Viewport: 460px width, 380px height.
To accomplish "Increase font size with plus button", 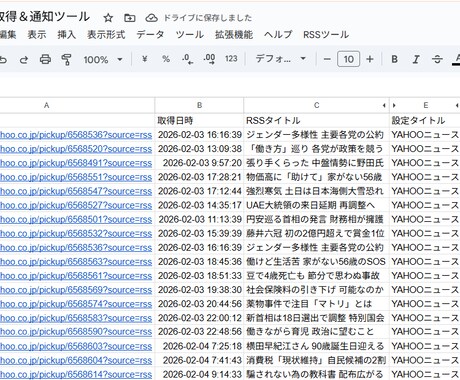I will tap(370, 59).
